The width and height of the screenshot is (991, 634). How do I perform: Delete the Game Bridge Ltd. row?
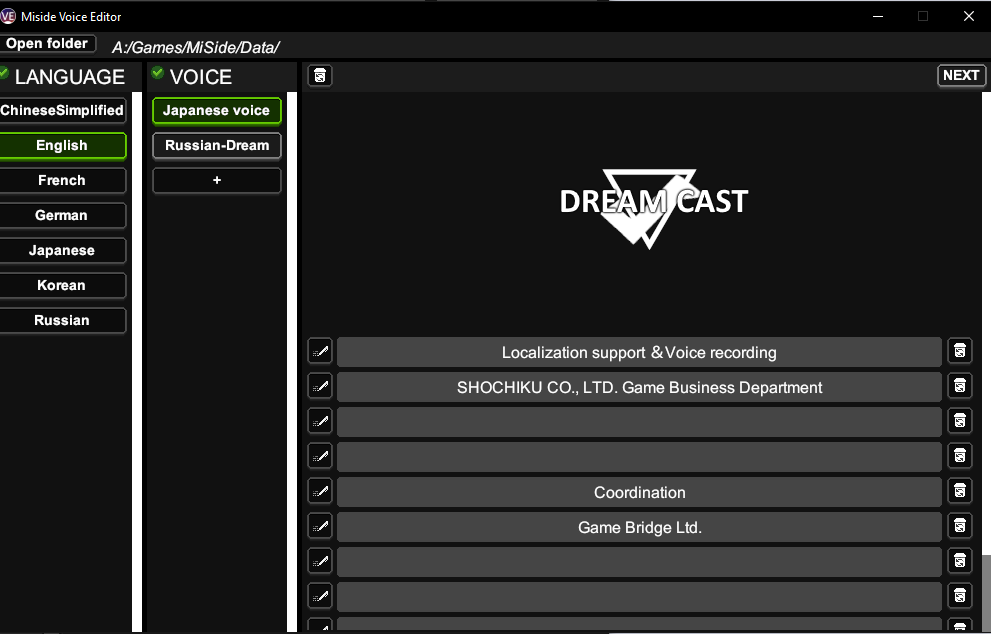[959, 526]
